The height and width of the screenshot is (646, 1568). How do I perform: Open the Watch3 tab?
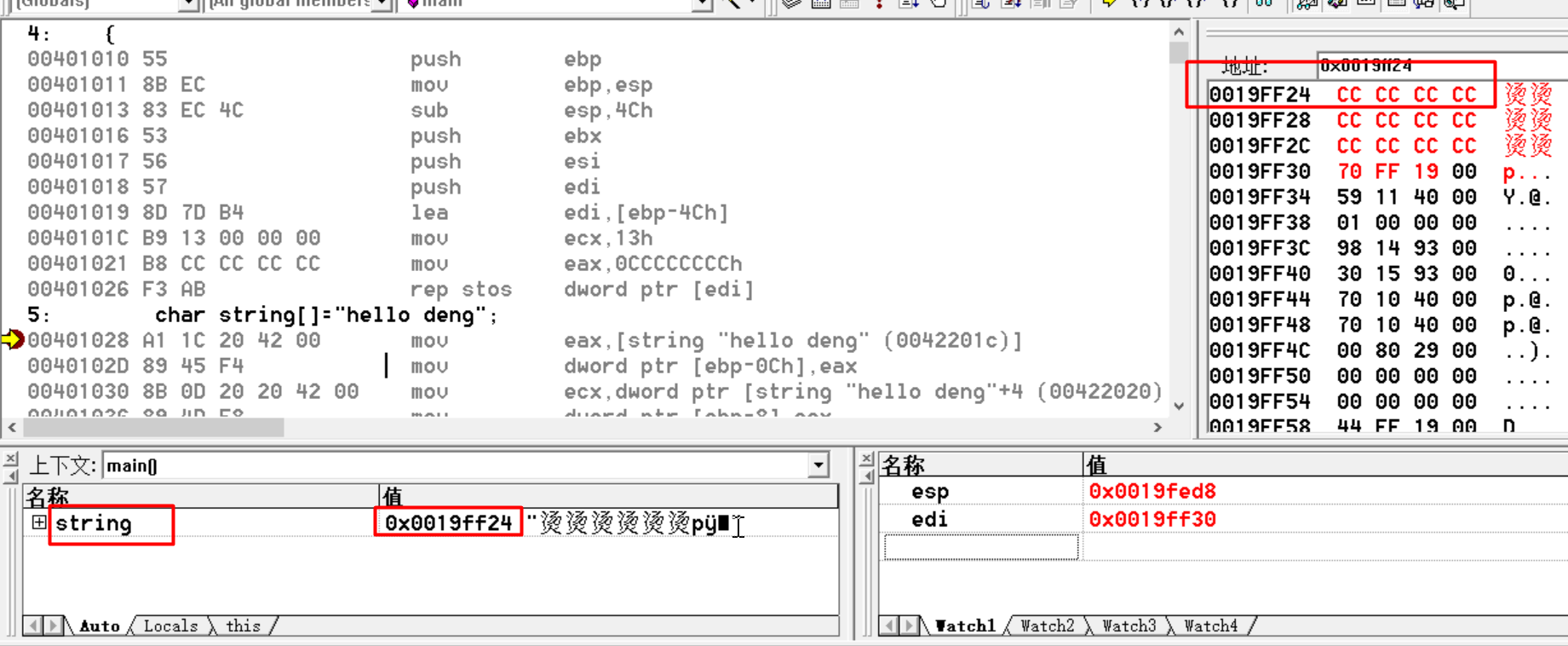pyautogui.click(x=1129, y=626)
